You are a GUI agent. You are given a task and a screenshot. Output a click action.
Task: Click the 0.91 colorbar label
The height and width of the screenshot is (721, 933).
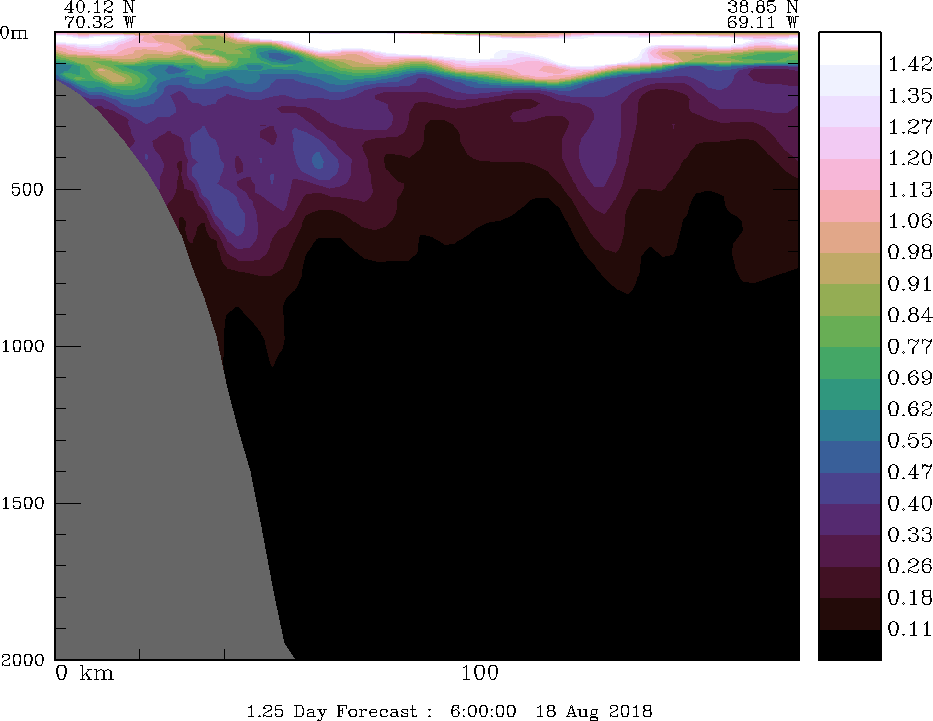click(x=910, y=283)
